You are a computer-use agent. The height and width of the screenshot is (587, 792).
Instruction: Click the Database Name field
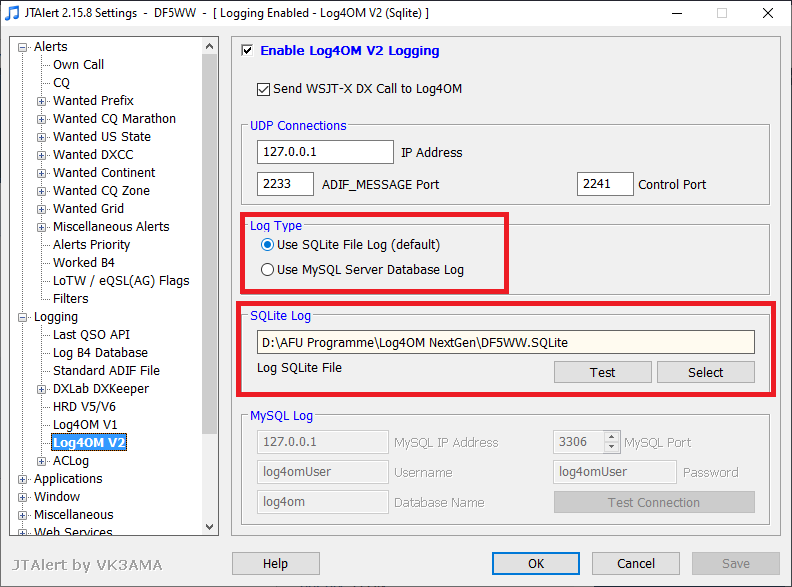323,502
